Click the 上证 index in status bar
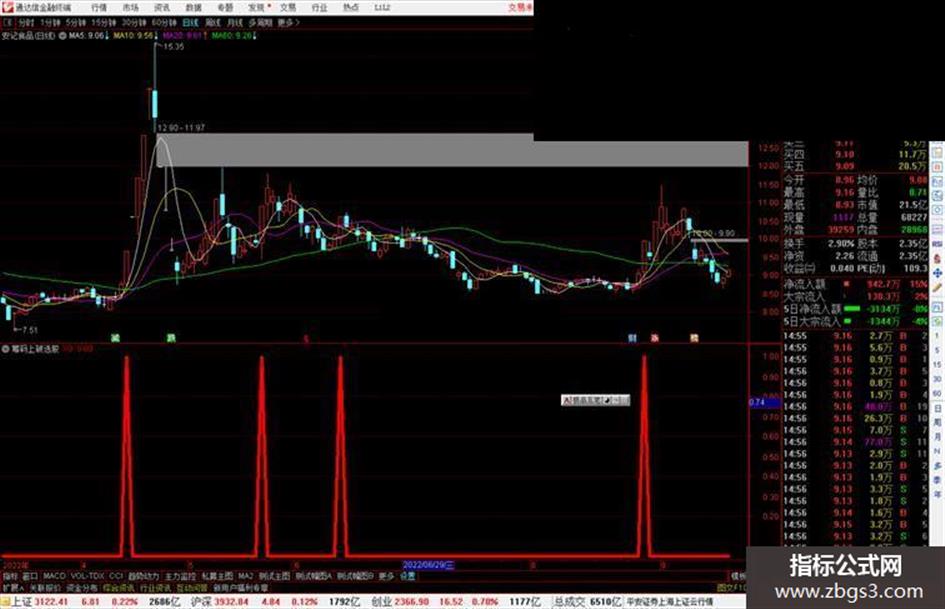The height and width of the screenshot is (609, 945). pyautogui.click(x=22, y=602)
